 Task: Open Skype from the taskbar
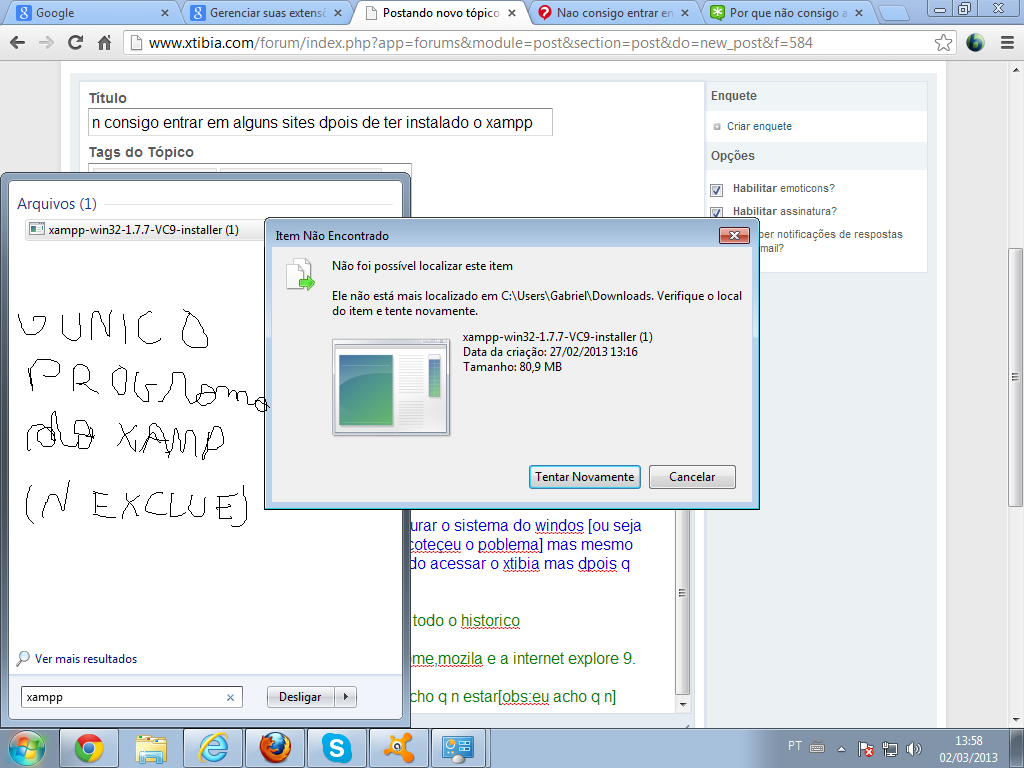point(337,748)
